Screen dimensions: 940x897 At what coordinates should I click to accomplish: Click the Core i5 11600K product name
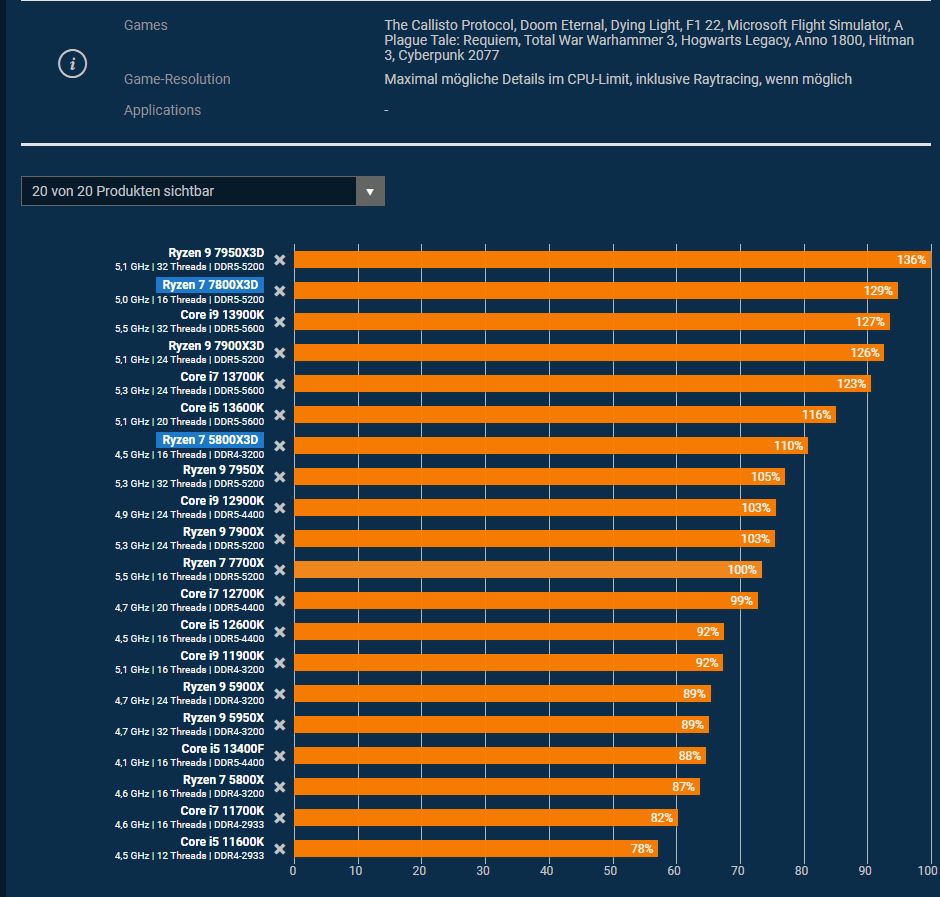(x=222, y=842)
